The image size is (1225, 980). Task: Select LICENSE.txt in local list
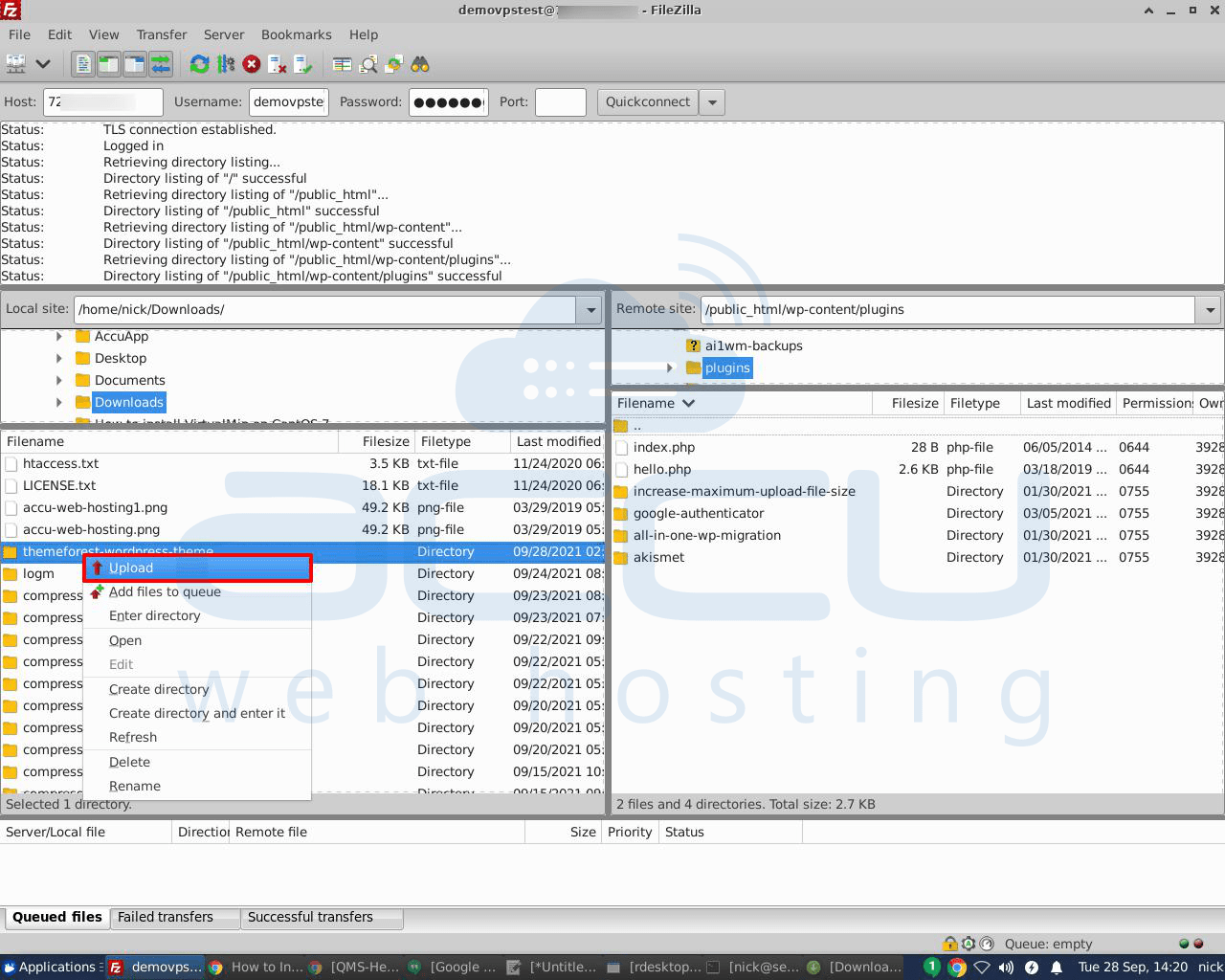point(302,485)
